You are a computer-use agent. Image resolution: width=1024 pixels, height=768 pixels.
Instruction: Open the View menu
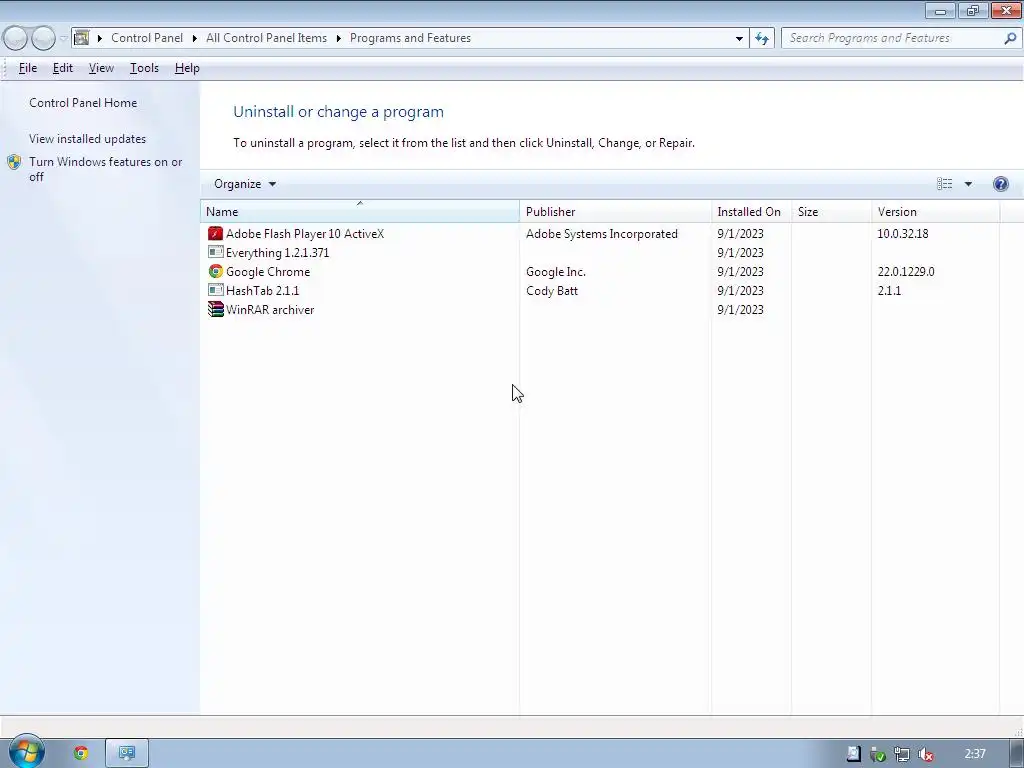click(101, 68)
